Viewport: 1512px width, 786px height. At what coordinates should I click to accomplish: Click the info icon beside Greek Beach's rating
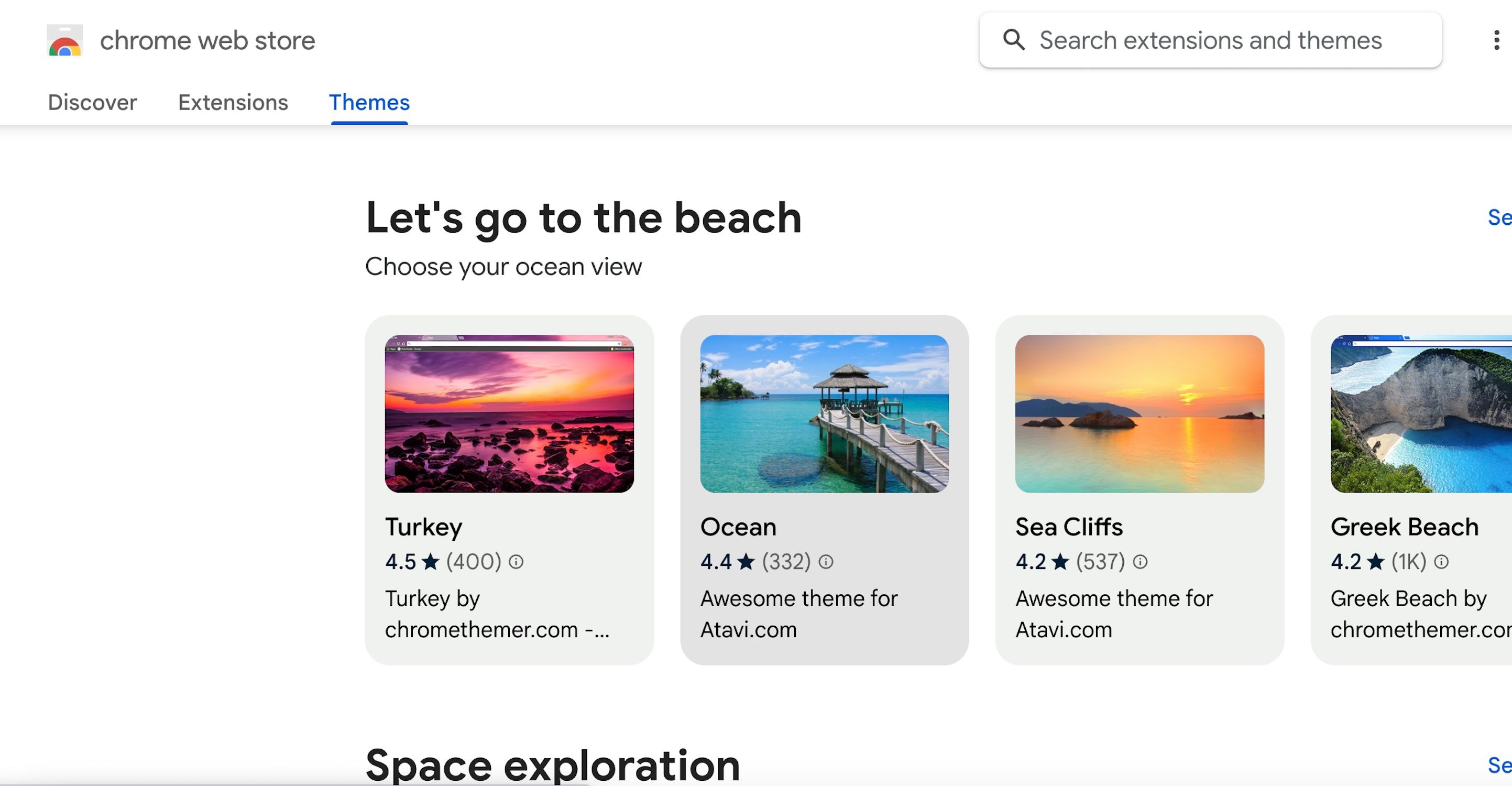point(1441,562)
